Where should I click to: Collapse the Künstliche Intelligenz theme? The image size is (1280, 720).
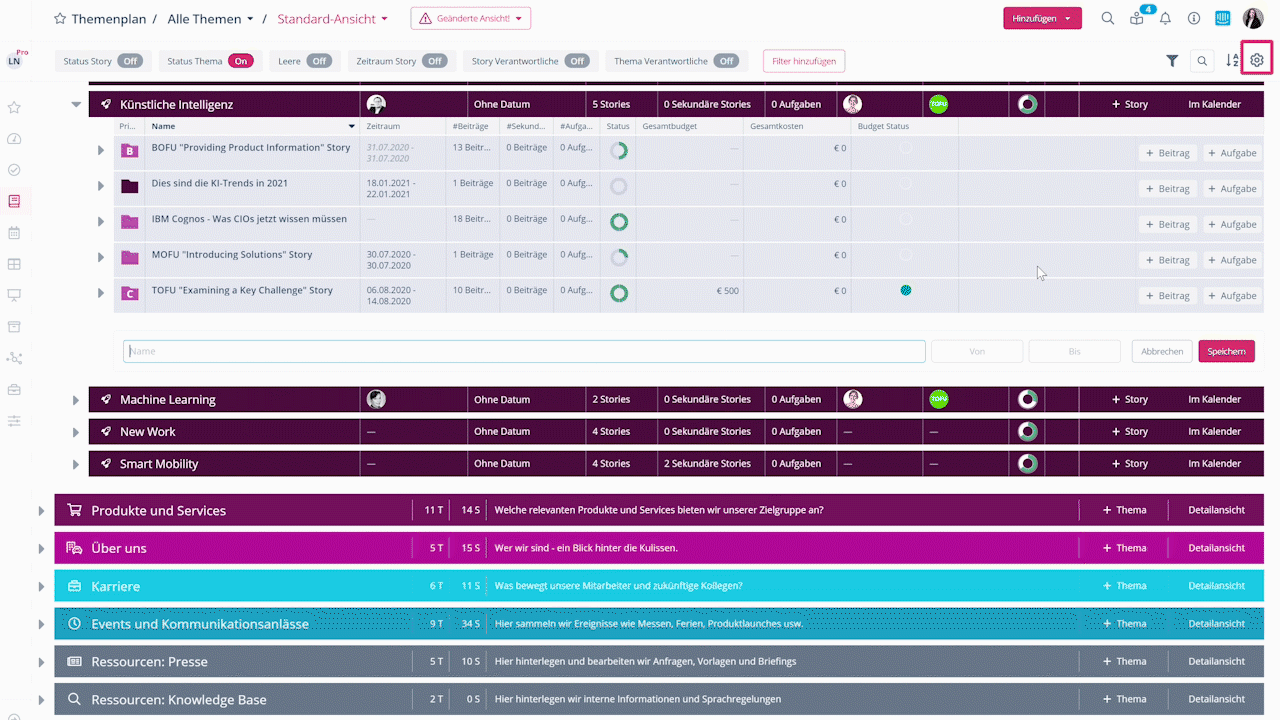point(76,104)
